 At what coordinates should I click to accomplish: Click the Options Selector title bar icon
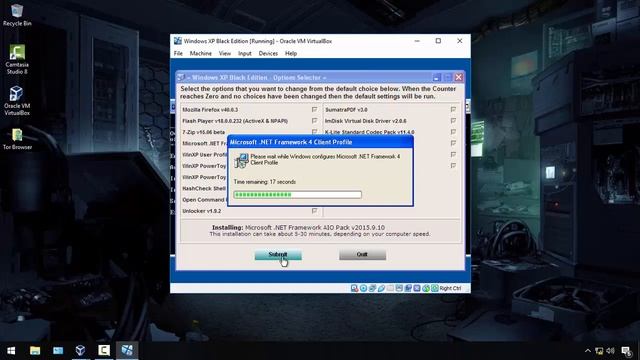[x=181, y=77]
